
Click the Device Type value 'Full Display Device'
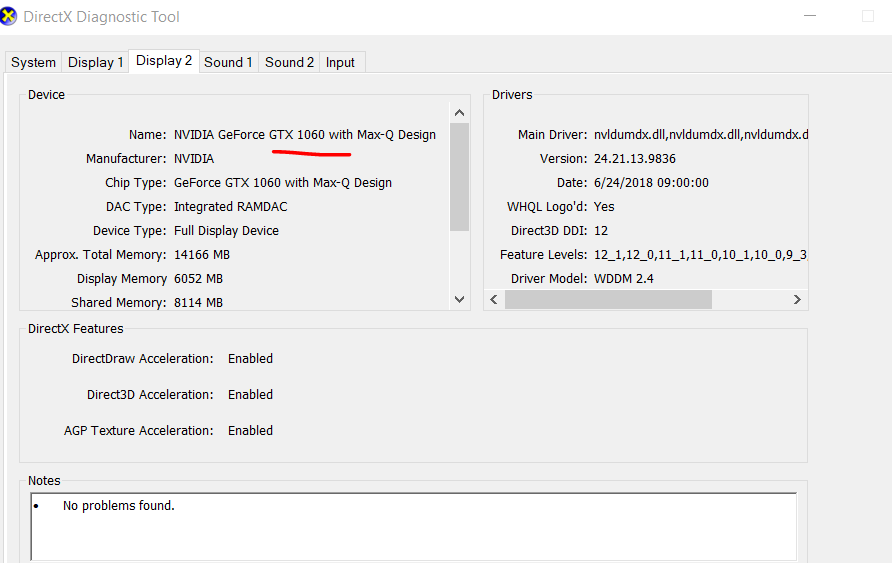(x=226, y=231)
